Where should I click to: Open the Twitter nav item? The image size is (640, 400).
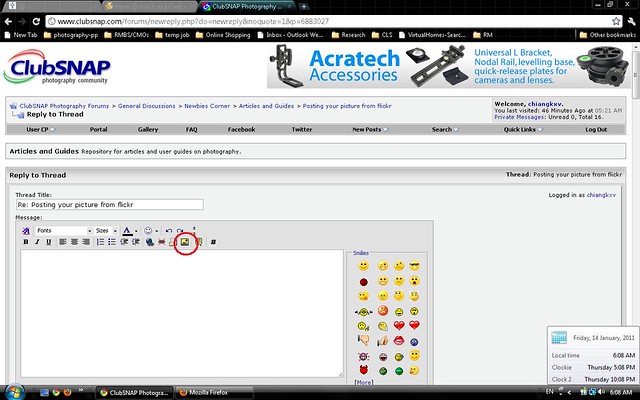click(302, 129)
